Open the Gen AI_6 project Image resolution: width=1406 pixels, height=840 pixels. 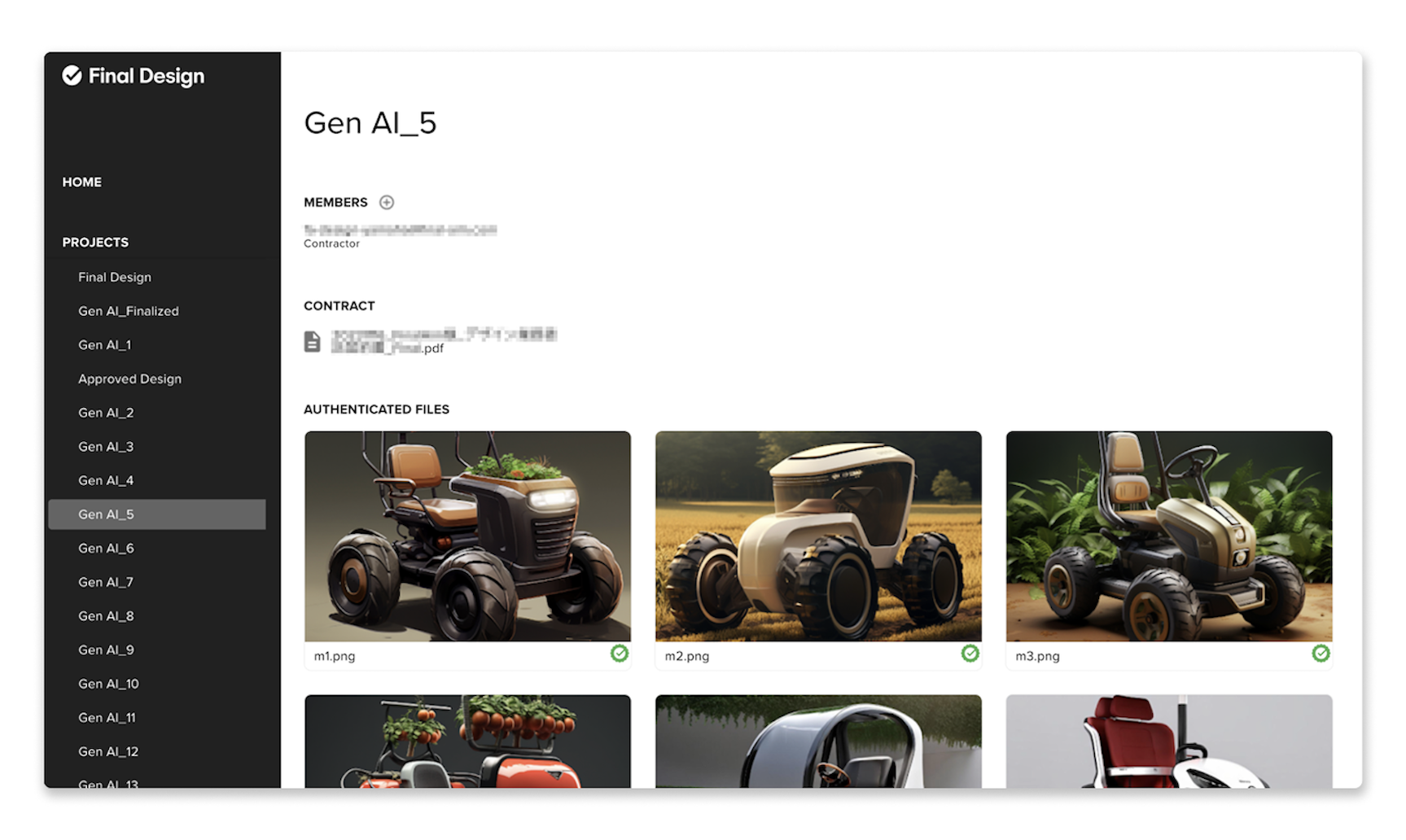tap(106, 549)
